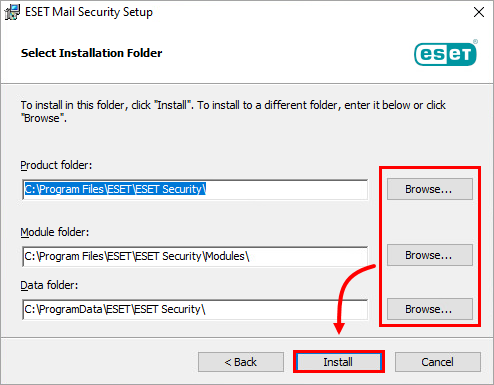Screen dimensions: 494x385
Task: Close the ESET Mail Security Setup window
Action: (479, 12)
